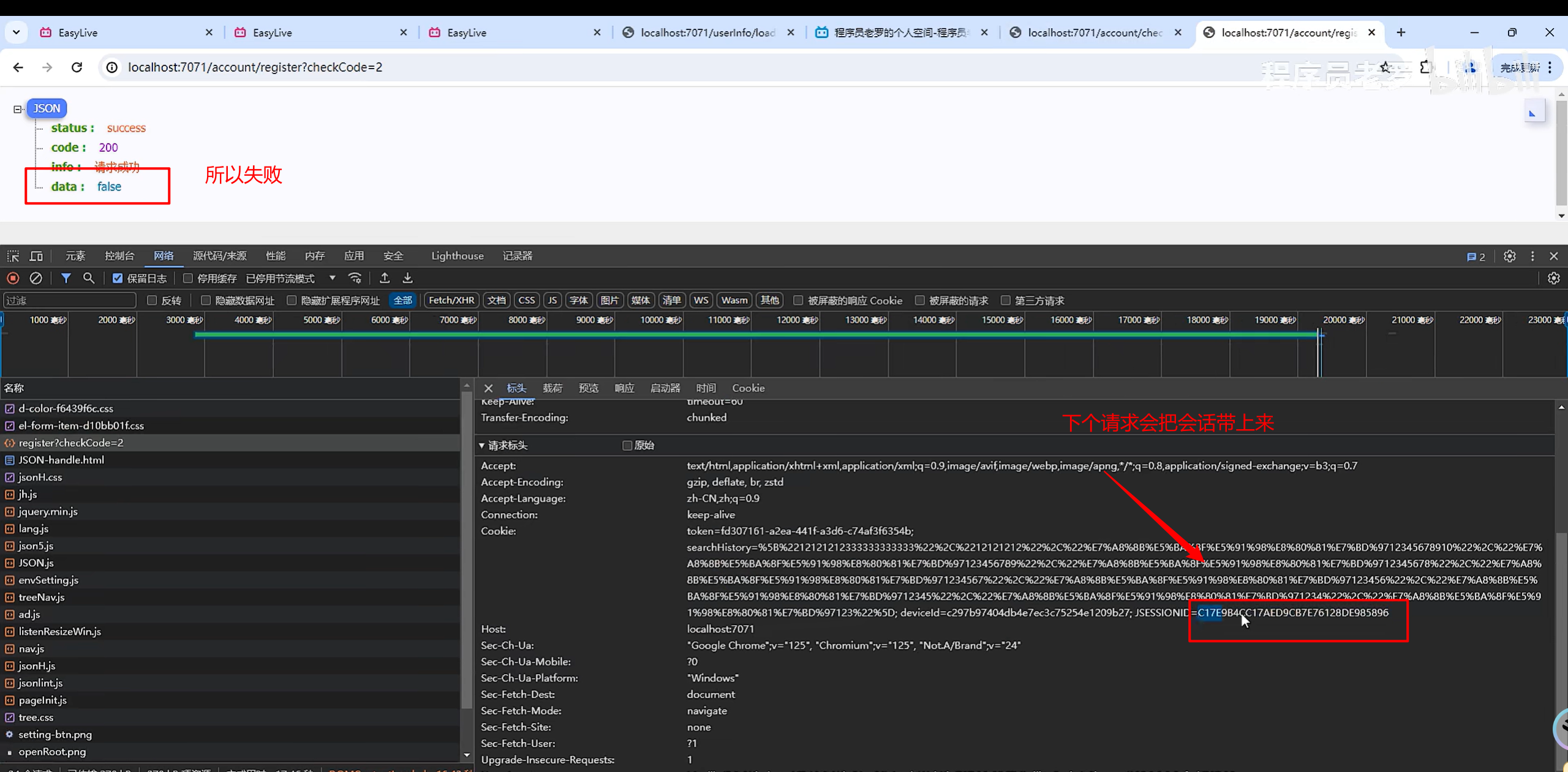Toggle the network filter funnel icon
The image size is (1568, 772).
tap(66, 279)
